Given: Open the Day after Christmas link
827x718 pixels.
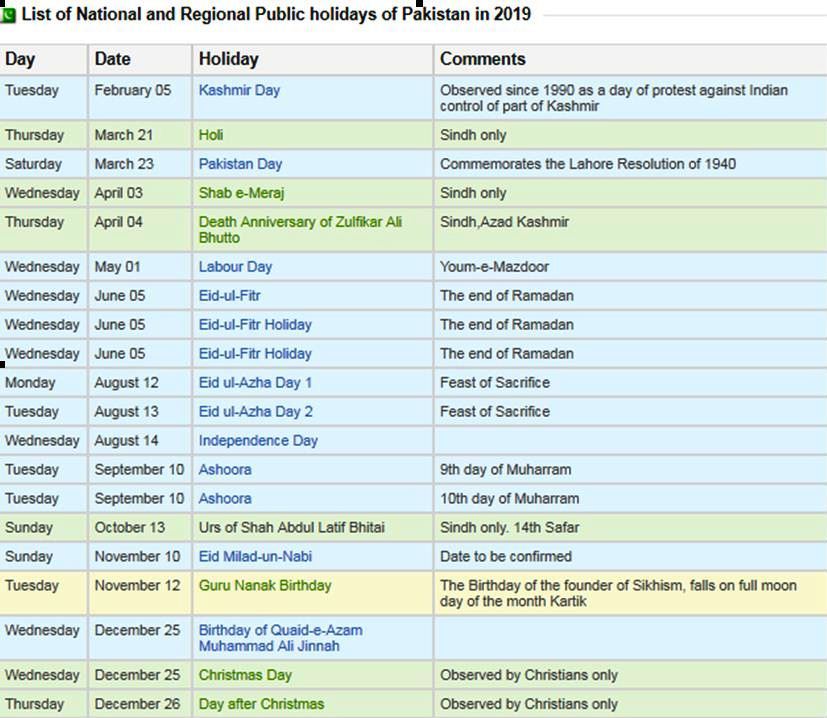Looking at the screenshot, I should point(262,704).
